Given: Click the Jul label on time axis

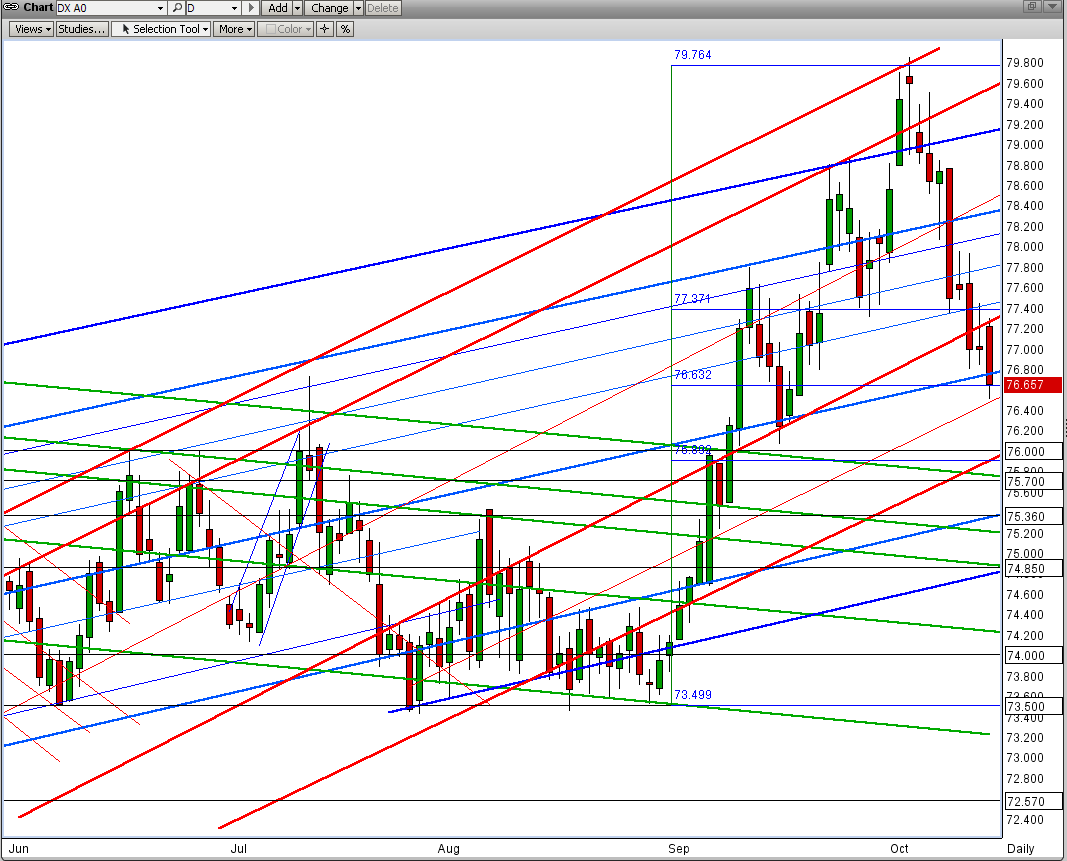Looking at the screenshot, I should pyautogui.click(x=238, y=849).
